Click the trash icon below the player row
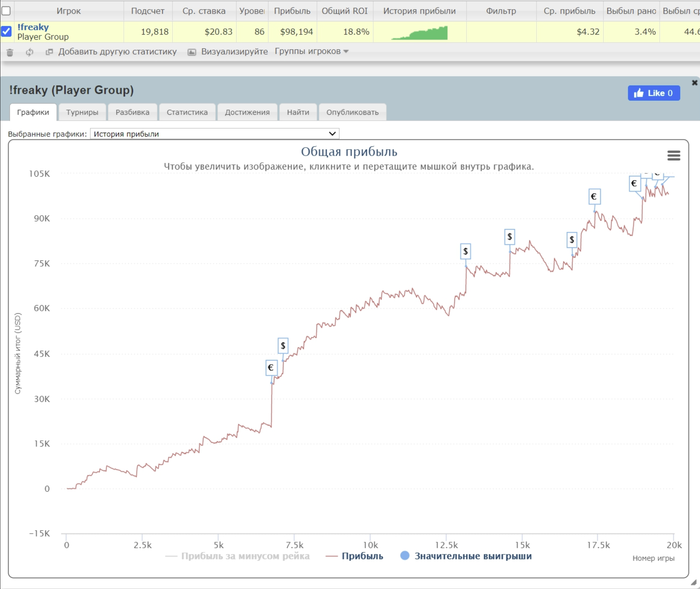 pyautogui.click(x=10, y=52)
